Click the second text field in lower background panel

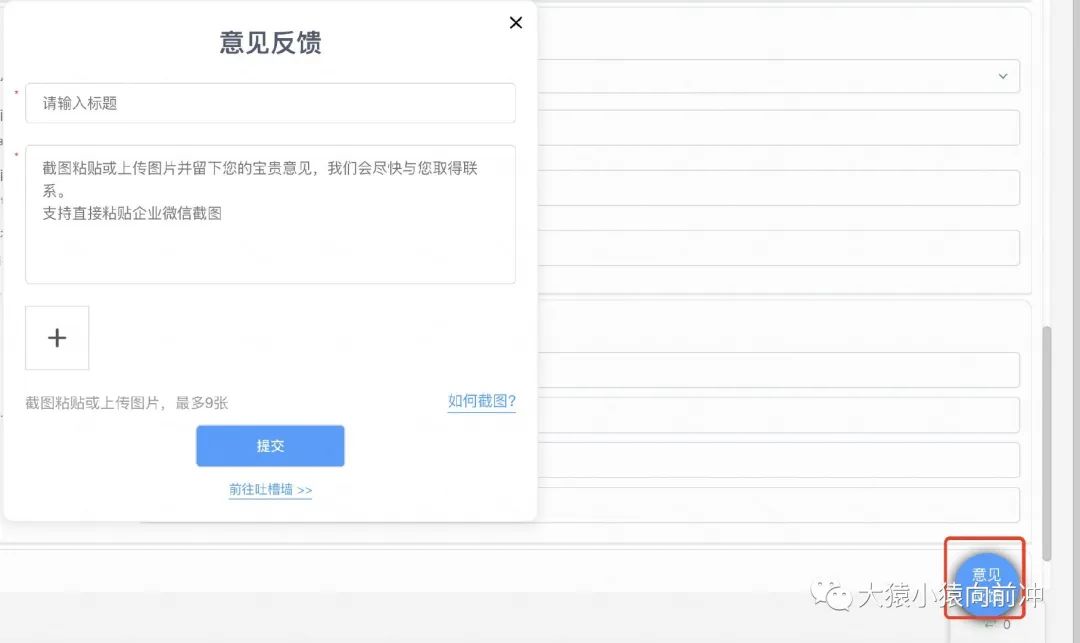pyautogui.click(x=778, y=415)
